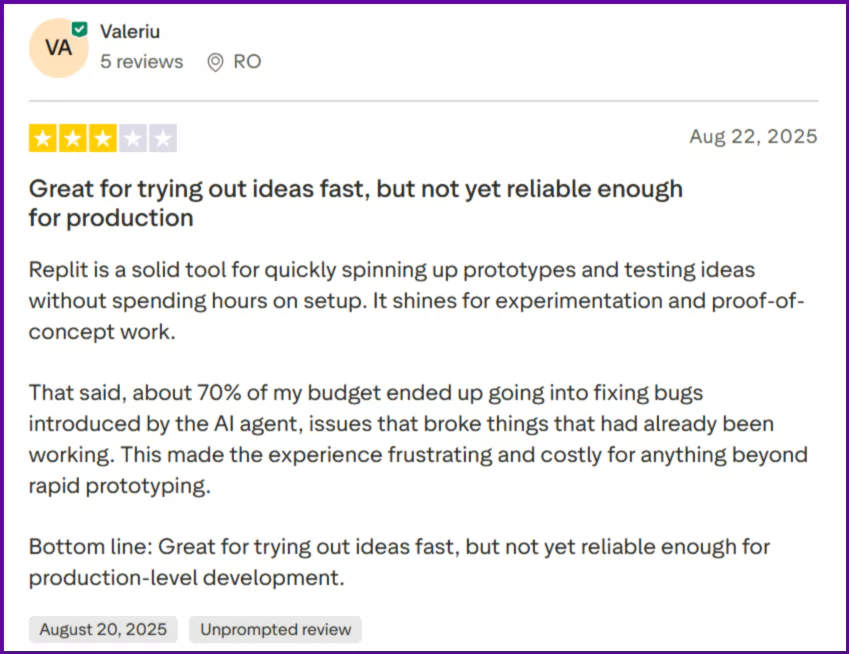Screen dimensions: 849x654
Task: Click the fifth gray rating star
Action: coord(162,138)
